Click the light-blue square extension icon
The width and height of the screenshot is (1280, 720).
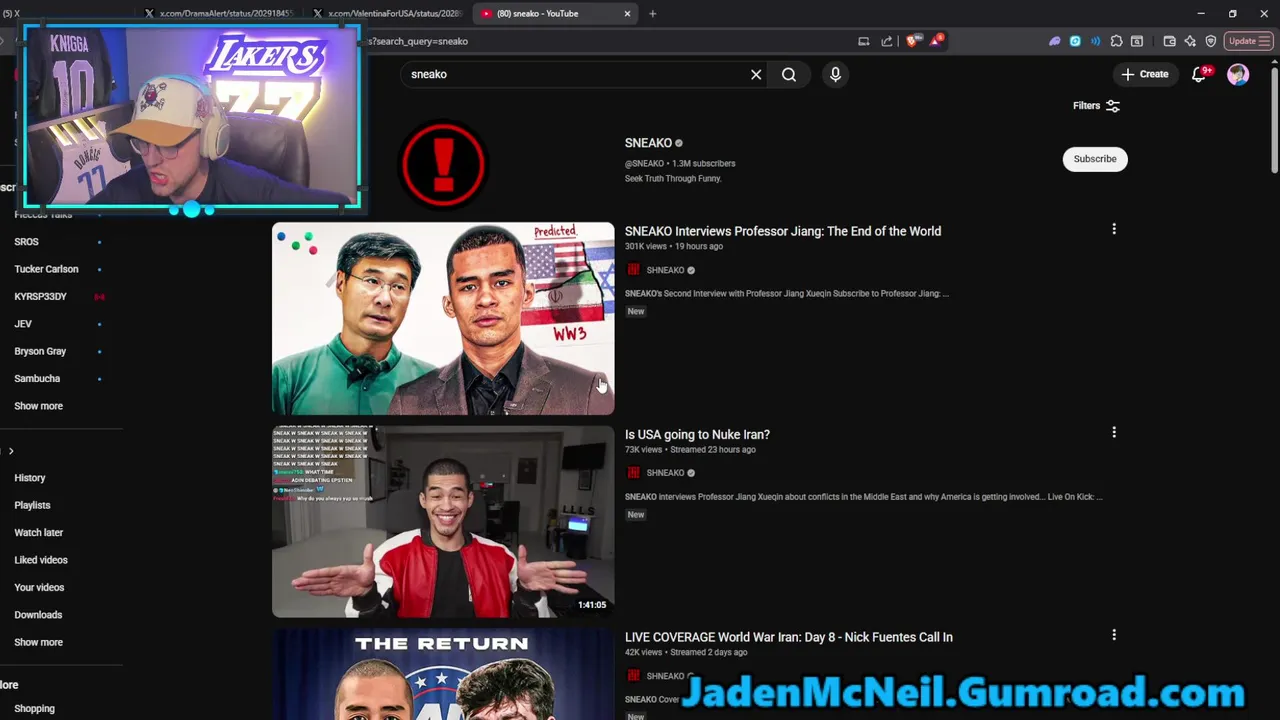pyautogui.click(x=1075, y=41)
